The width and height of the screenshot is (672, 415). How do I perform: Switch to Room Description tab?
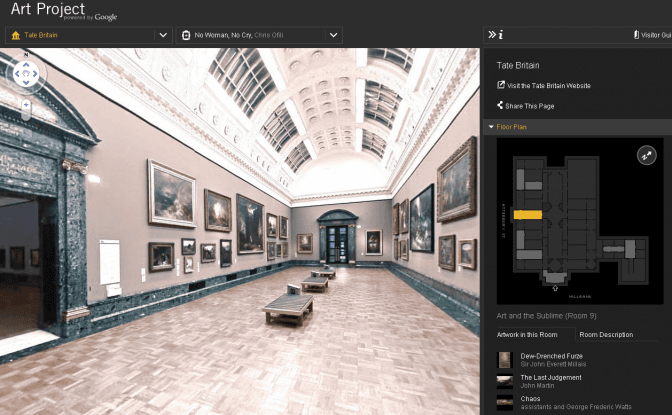click(x=606, y=334)
